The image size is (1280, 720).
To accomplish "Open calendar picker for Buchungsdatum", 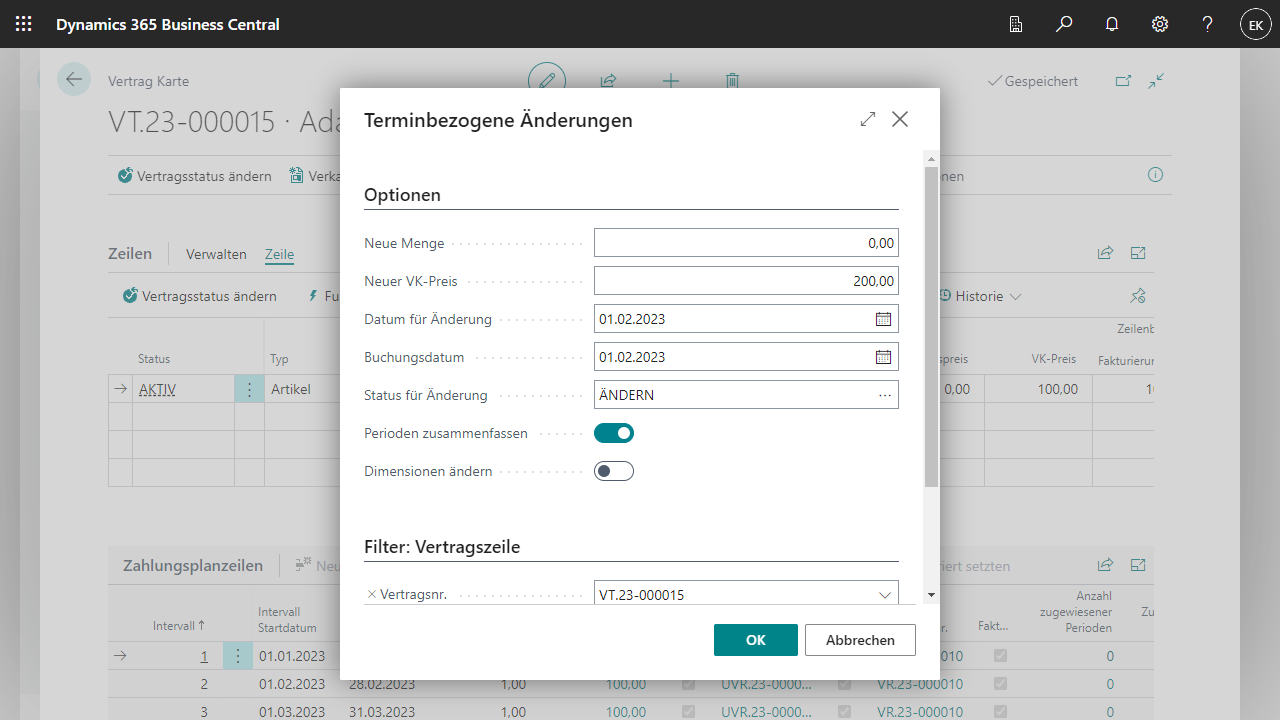I will coord(883,357).
